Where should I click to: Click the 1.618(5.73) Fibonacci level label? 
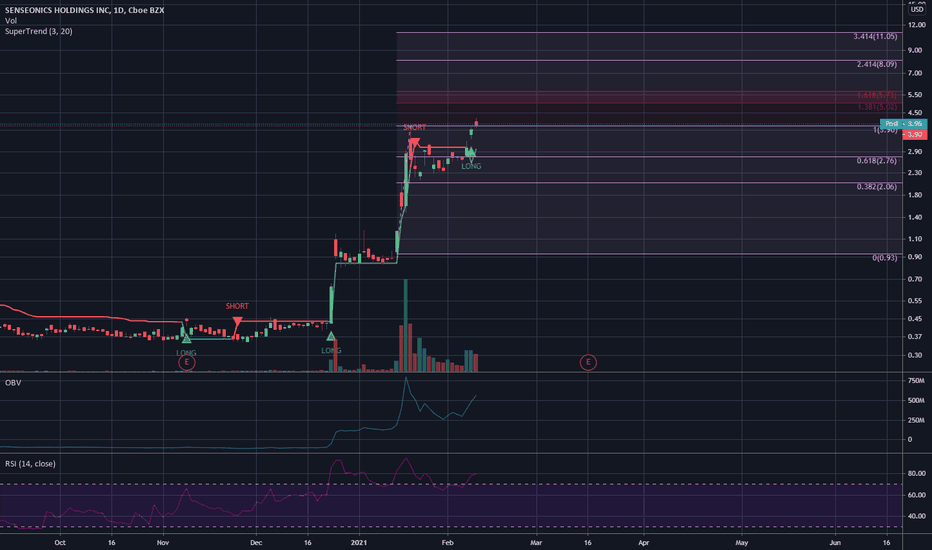(x=877, y=95)
